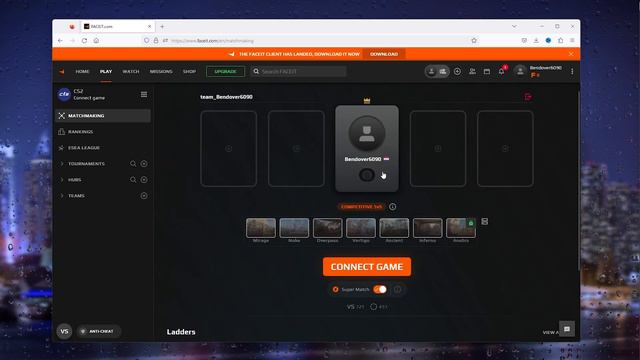The image size is (640, 360).
Task: Click the Competitive 5v5 mode label
Action: click(x=361, y=207)
